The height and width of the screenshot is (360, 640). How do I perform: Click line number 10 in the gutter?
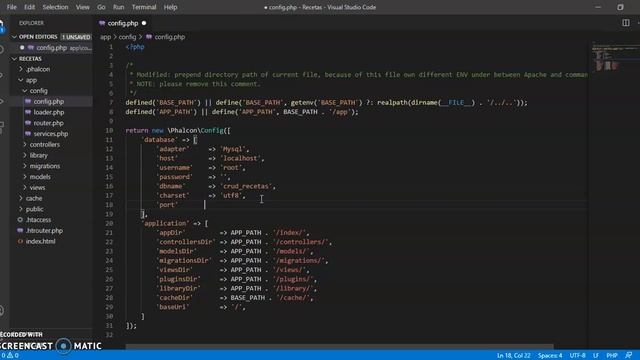pos(109,131)
